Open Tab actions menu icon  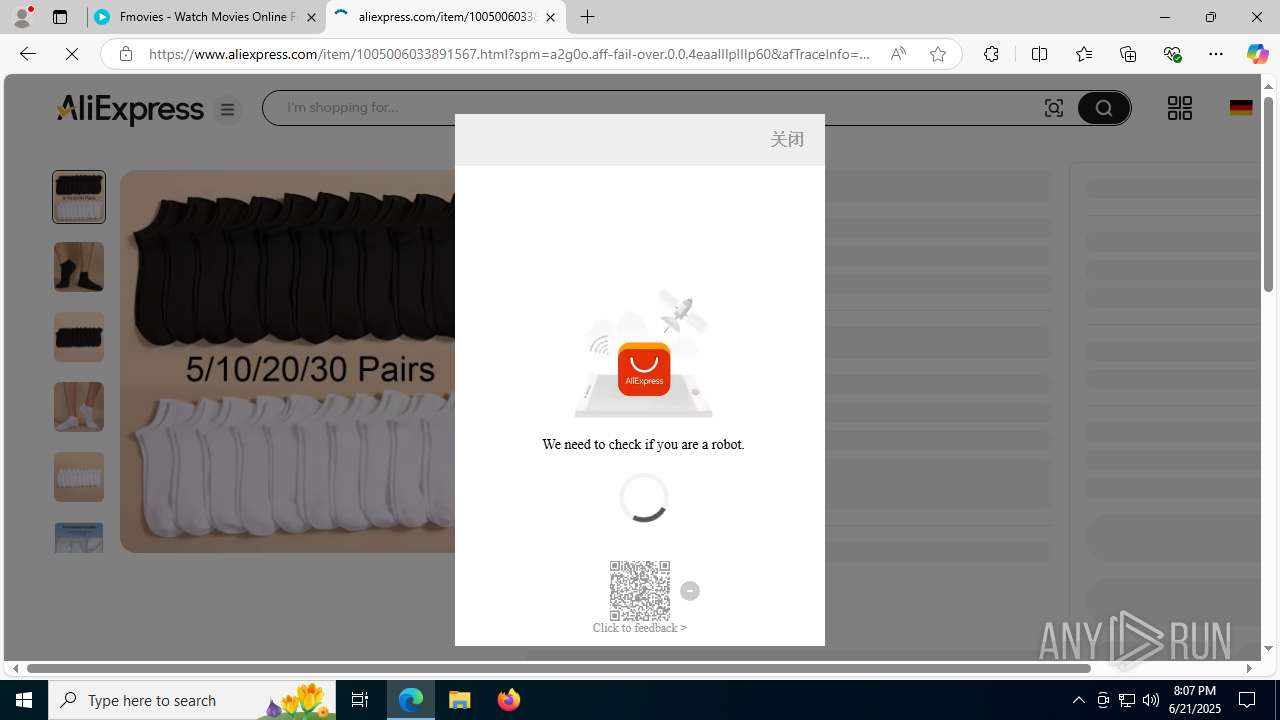tap(60, 17)
